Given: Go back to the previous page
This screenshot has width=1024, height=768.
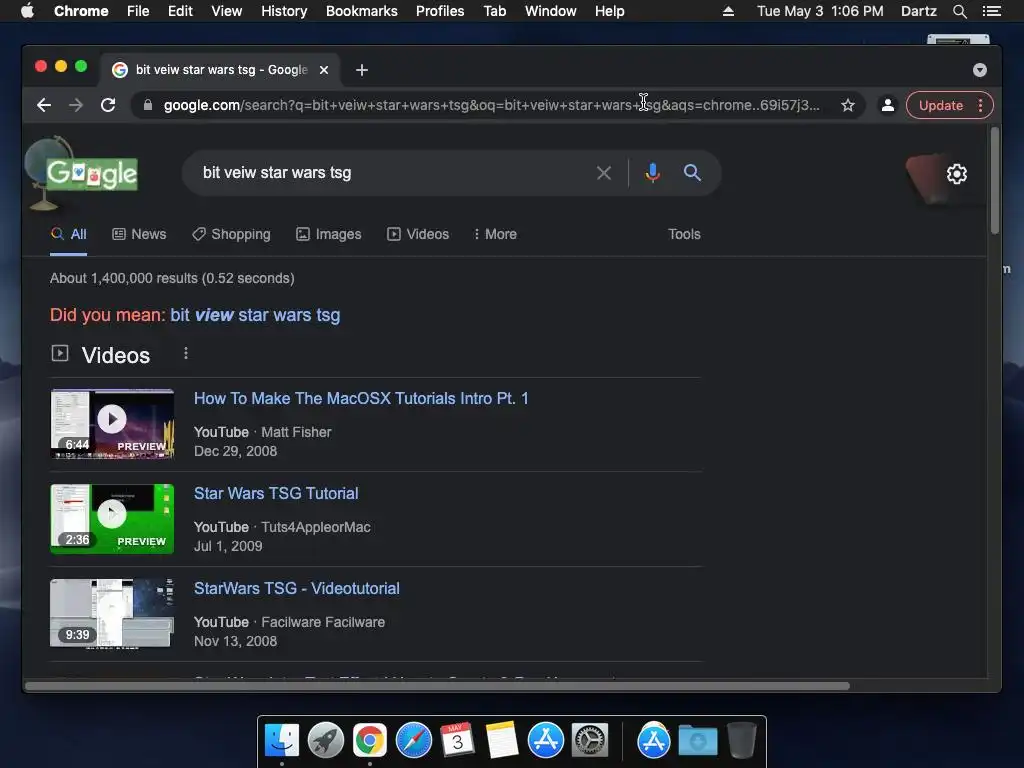Looking at the screenshot, I should coord(44,105).
